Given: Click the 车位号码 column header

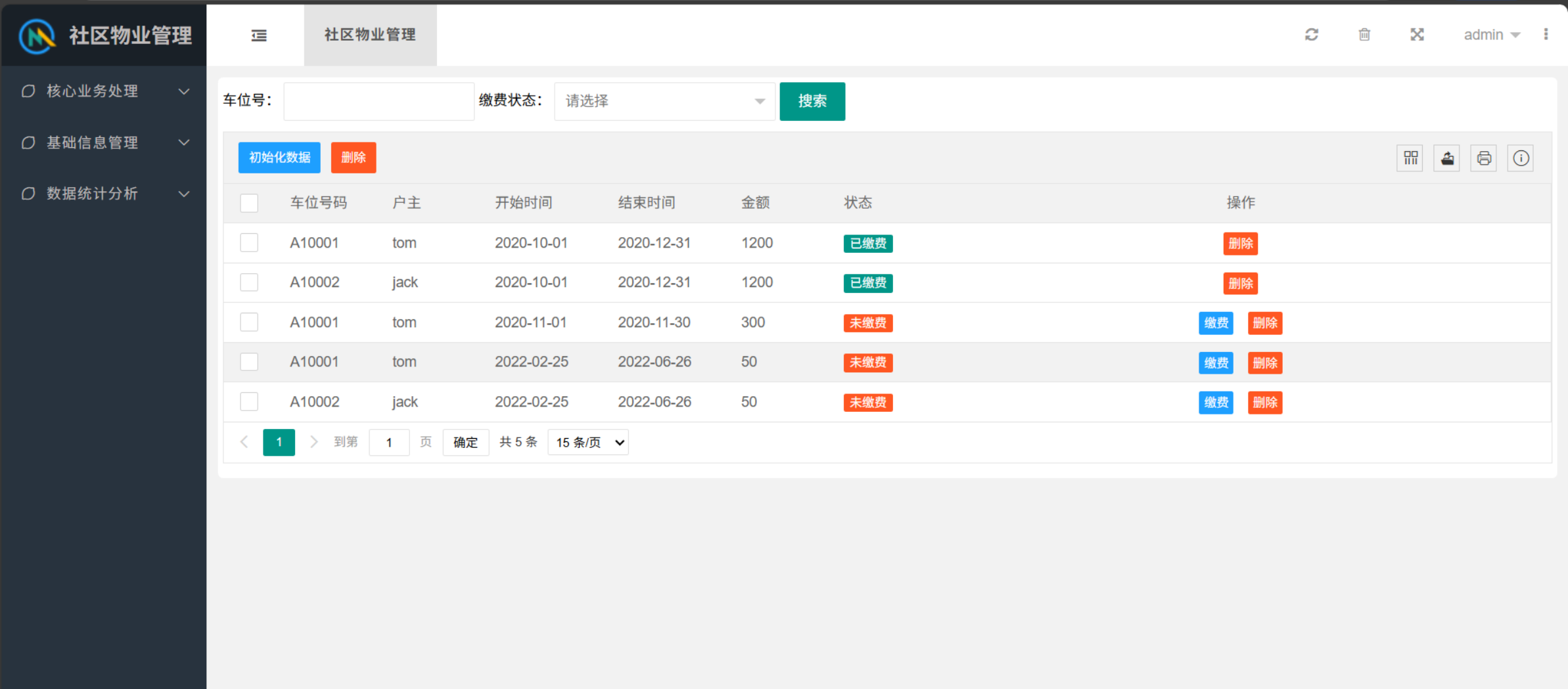Looking at the screenshot, I should click(319, 203).
